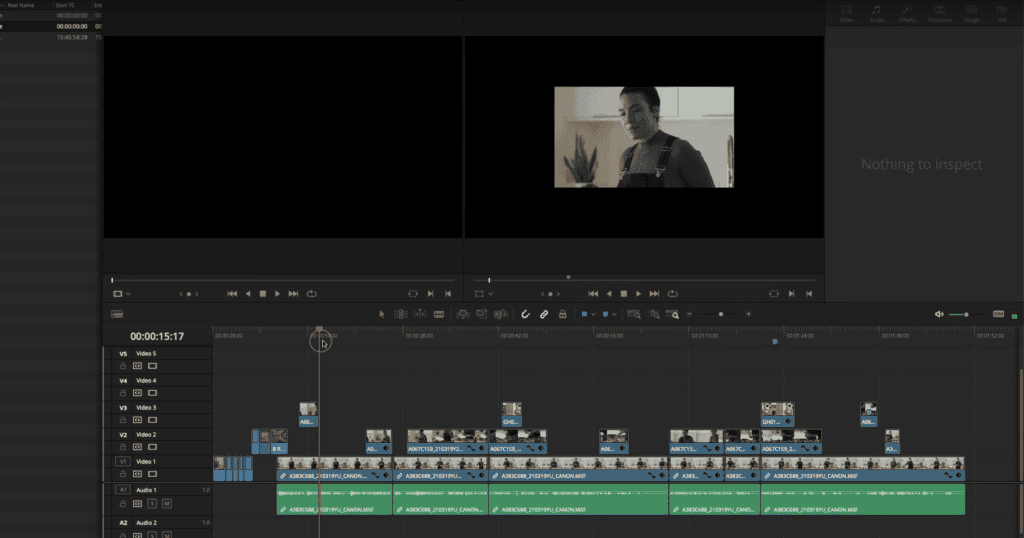The height and width of the screenshot is (538, 1024).
Task: Open the Transition tab in Inspector
Action: (939, 13)
